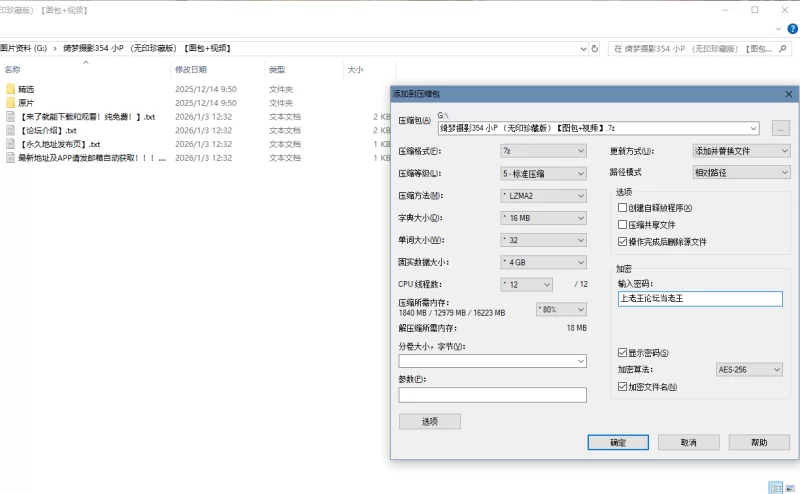This screenshot has height=494, width=800.
Task: Click the 输入密码 password field
Action: (699, 298)
